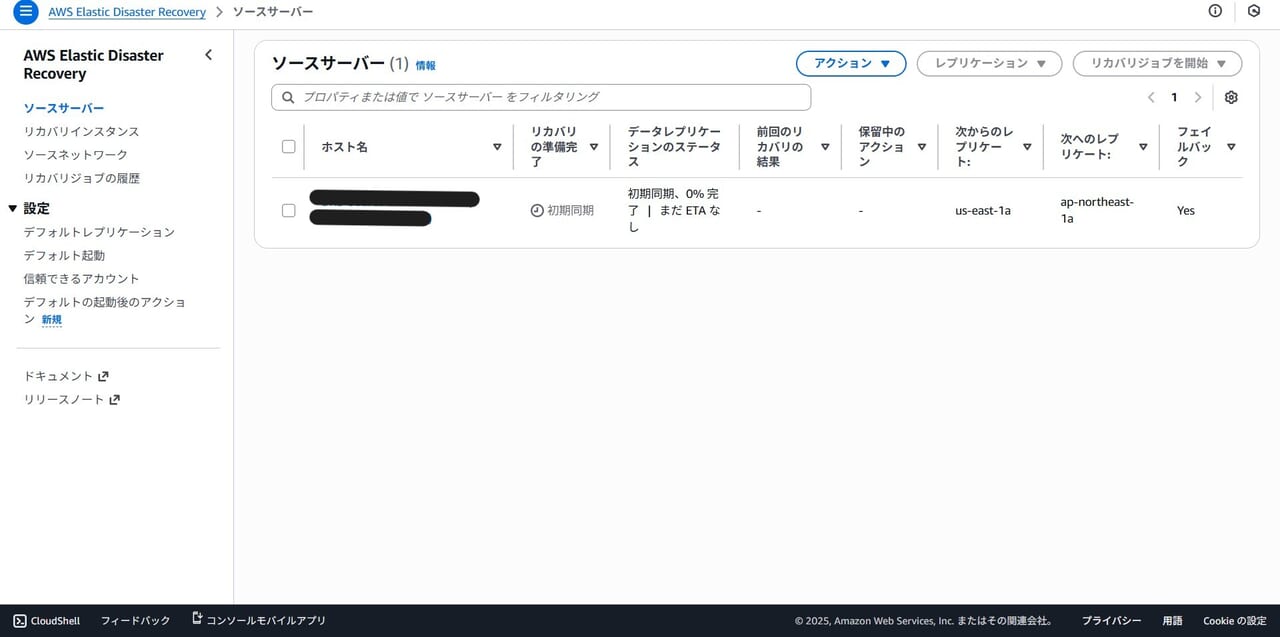
Task: Open the アクション dropdown
Action: (850, 63)
